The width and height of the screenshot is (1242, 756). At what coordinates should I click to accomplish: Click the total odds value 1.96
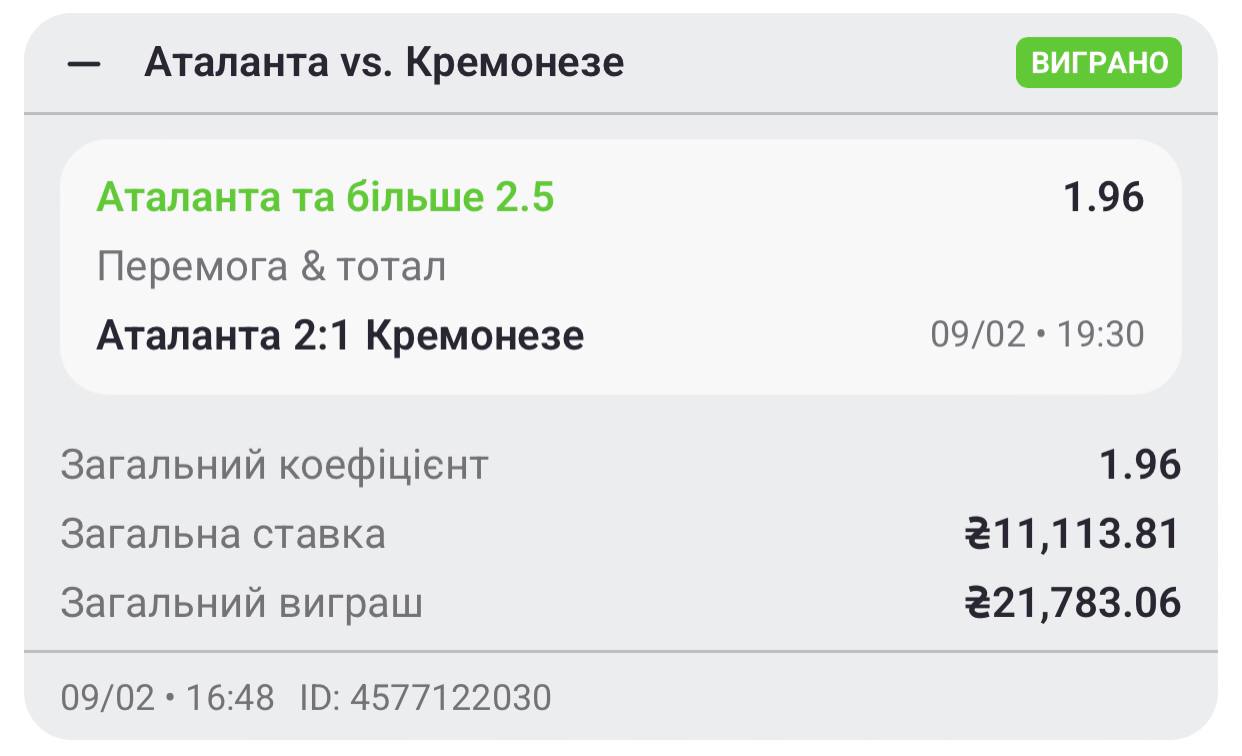[x=1140, y=466]
